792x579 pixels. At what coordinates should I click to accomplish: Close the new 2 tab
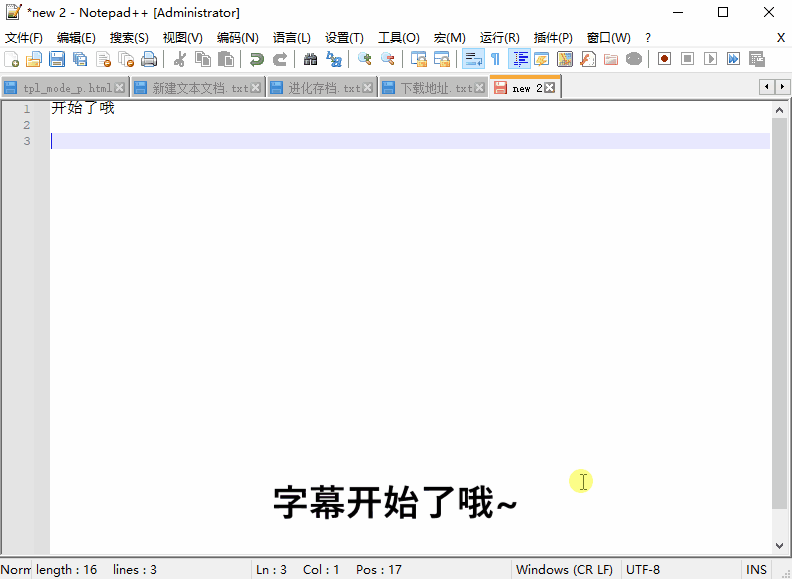[x=550, y=87]
